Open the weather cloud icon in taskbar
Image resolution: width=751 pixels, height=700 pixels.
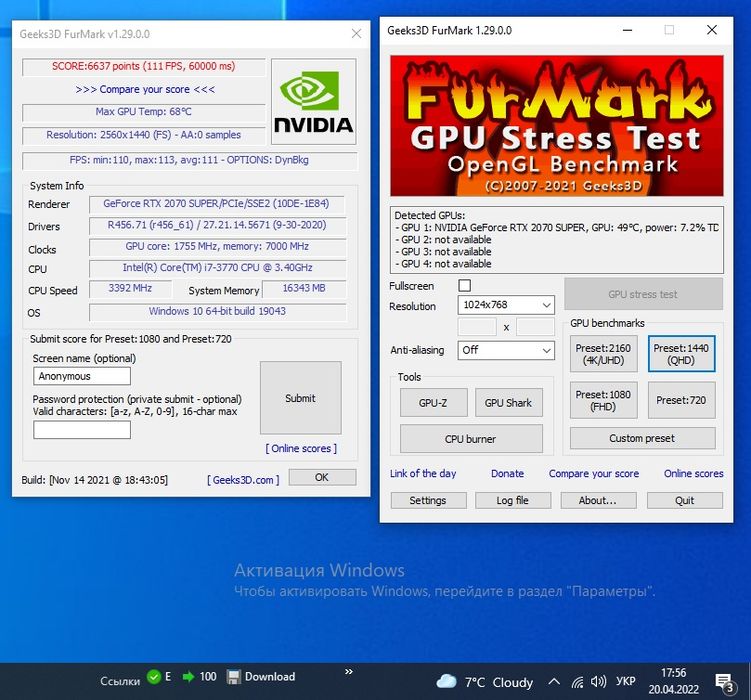click(446, 681)
